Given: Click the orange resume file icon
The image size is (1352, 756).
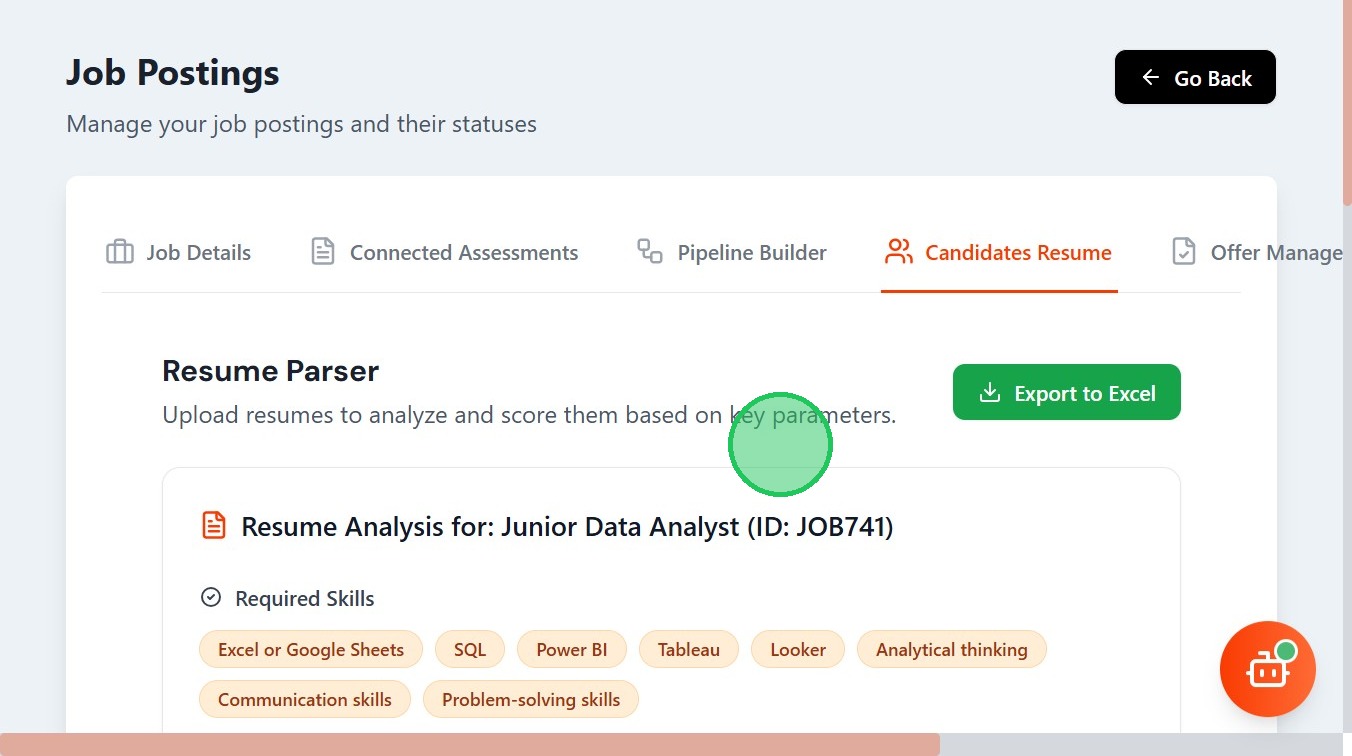Looking at the screenshot, I should pos(214,526).
